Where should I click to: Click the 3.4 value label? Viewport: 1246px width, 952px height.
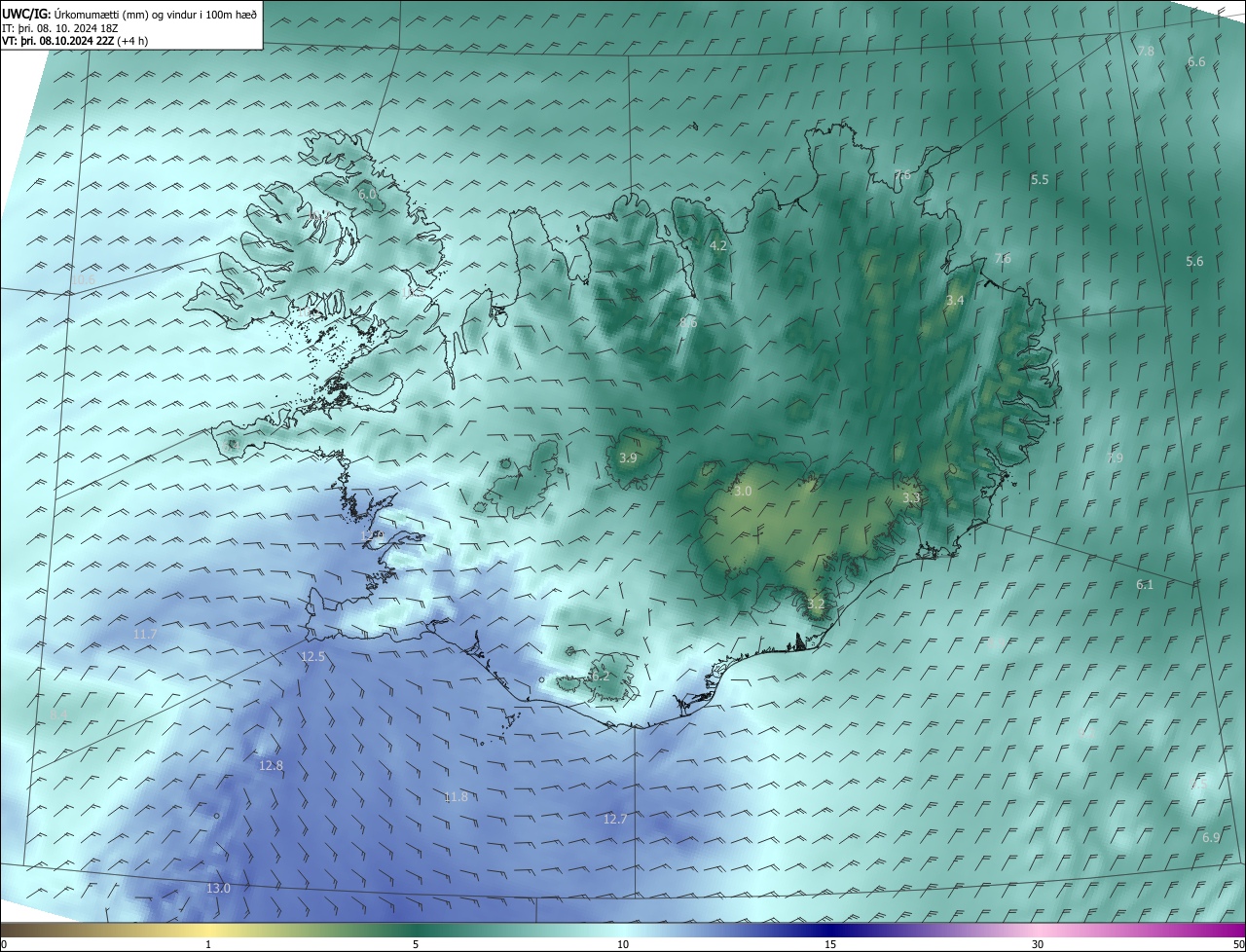coord(955,300)
